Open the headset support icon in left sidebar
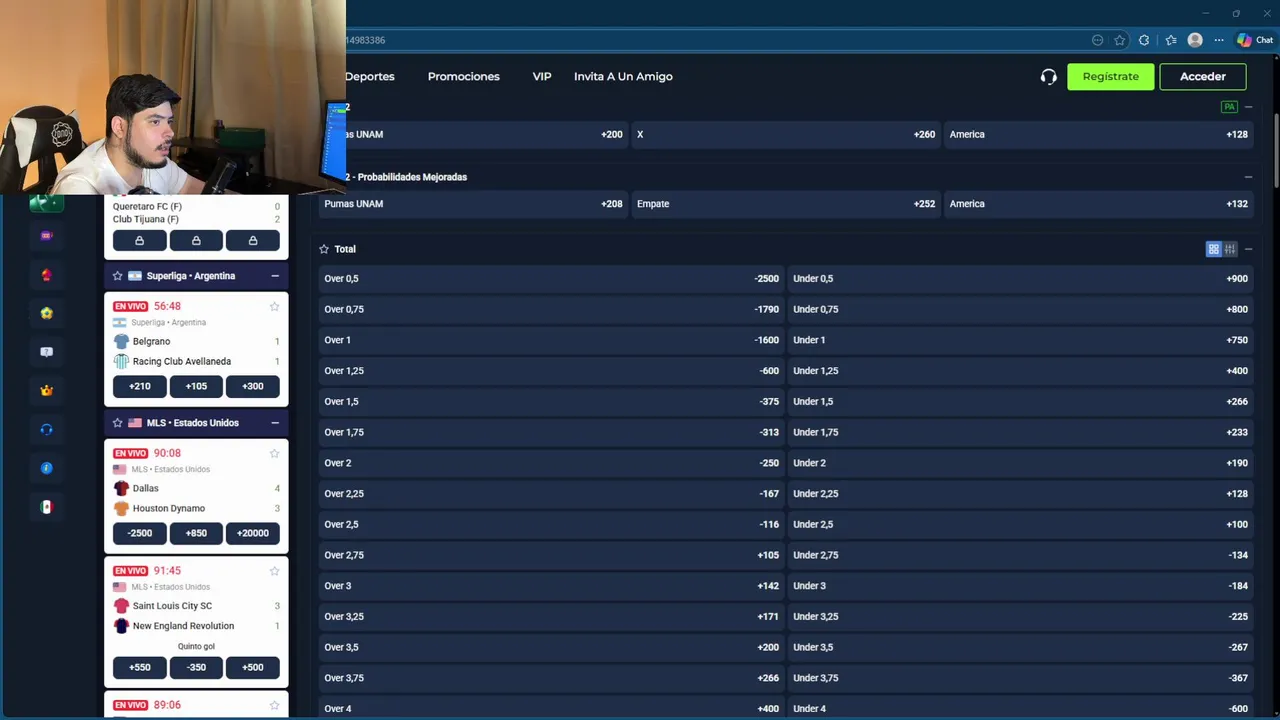The image size is (1280, 720). click(x=46, y=429)
